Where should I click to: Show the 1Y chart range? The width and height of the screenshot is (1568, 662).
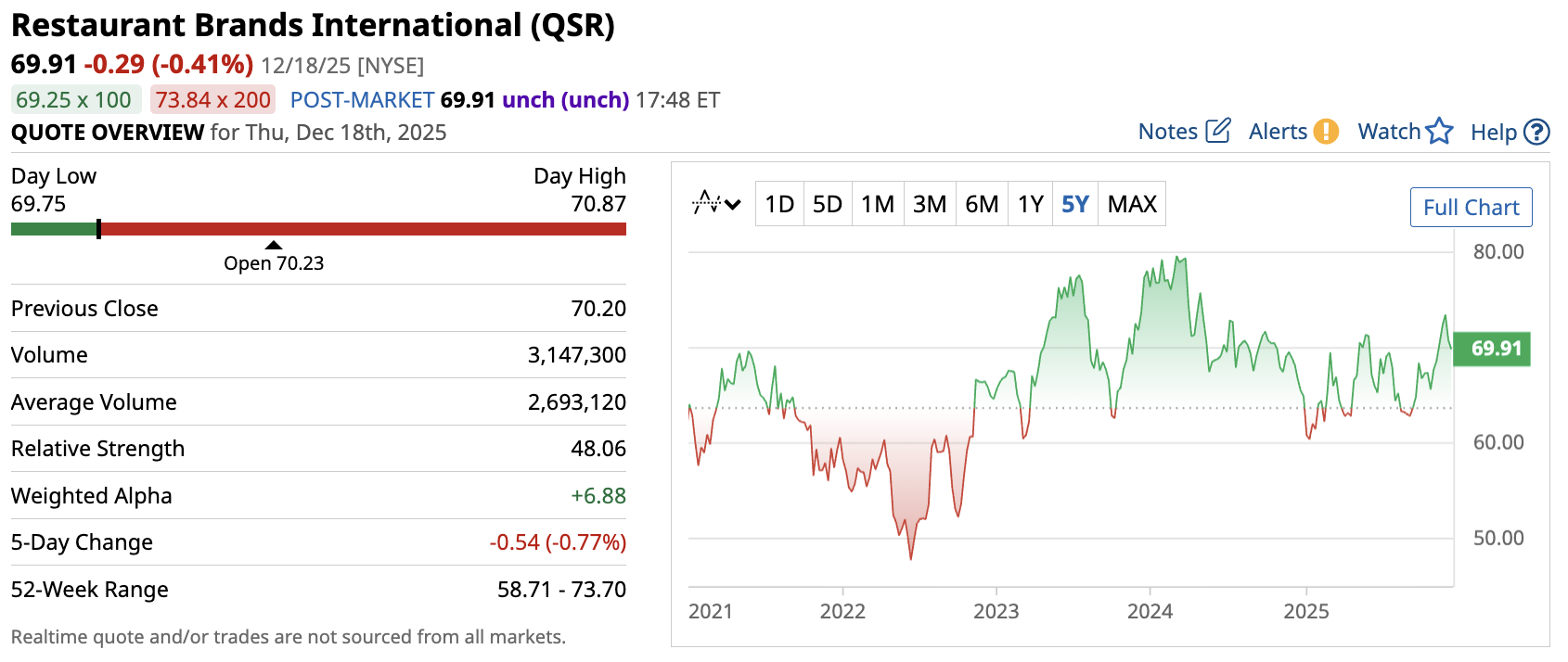click(x=1031, y=204)
